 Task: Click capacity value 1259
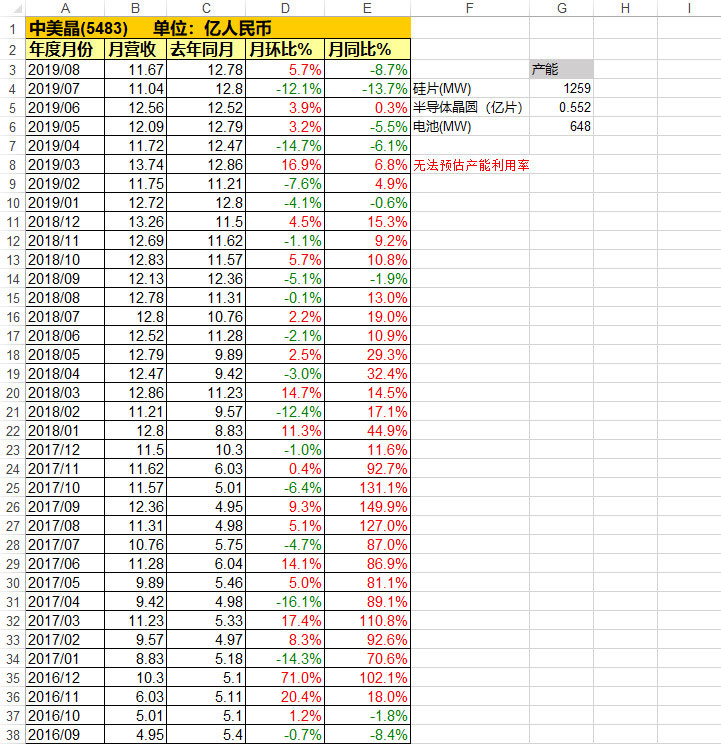click(x=561, y=89)
